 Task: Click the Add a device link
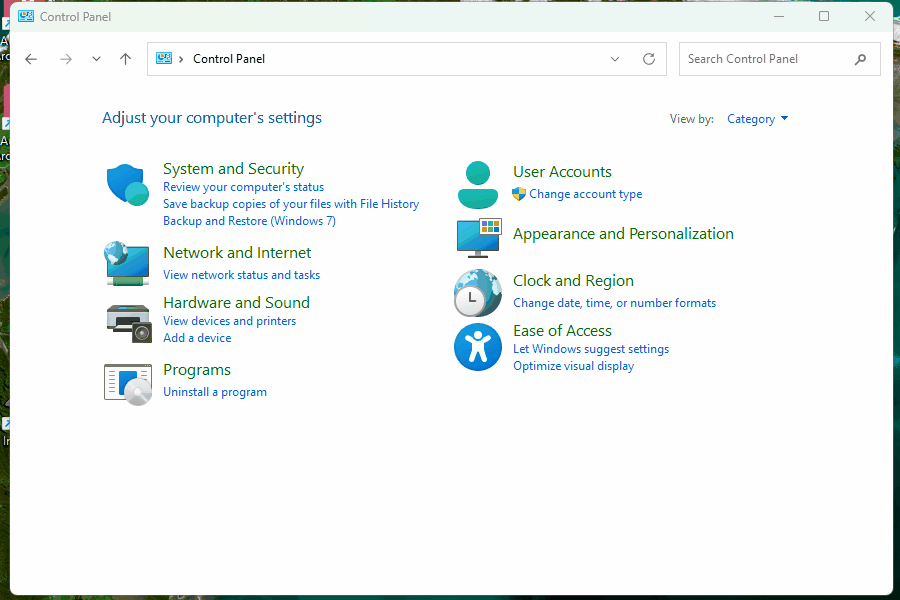(x=197, y=338)
